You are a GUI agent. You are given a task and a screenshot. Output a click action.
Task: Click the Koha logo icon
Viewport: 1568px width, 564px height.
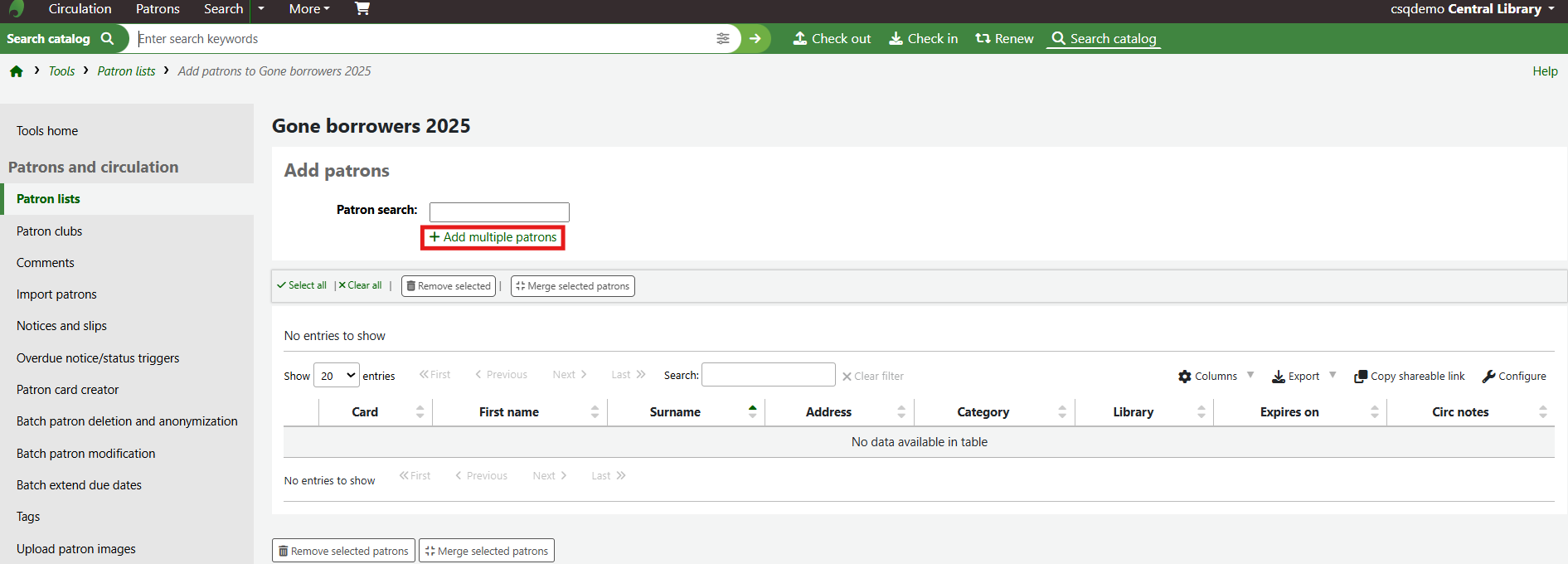[17, 9]
